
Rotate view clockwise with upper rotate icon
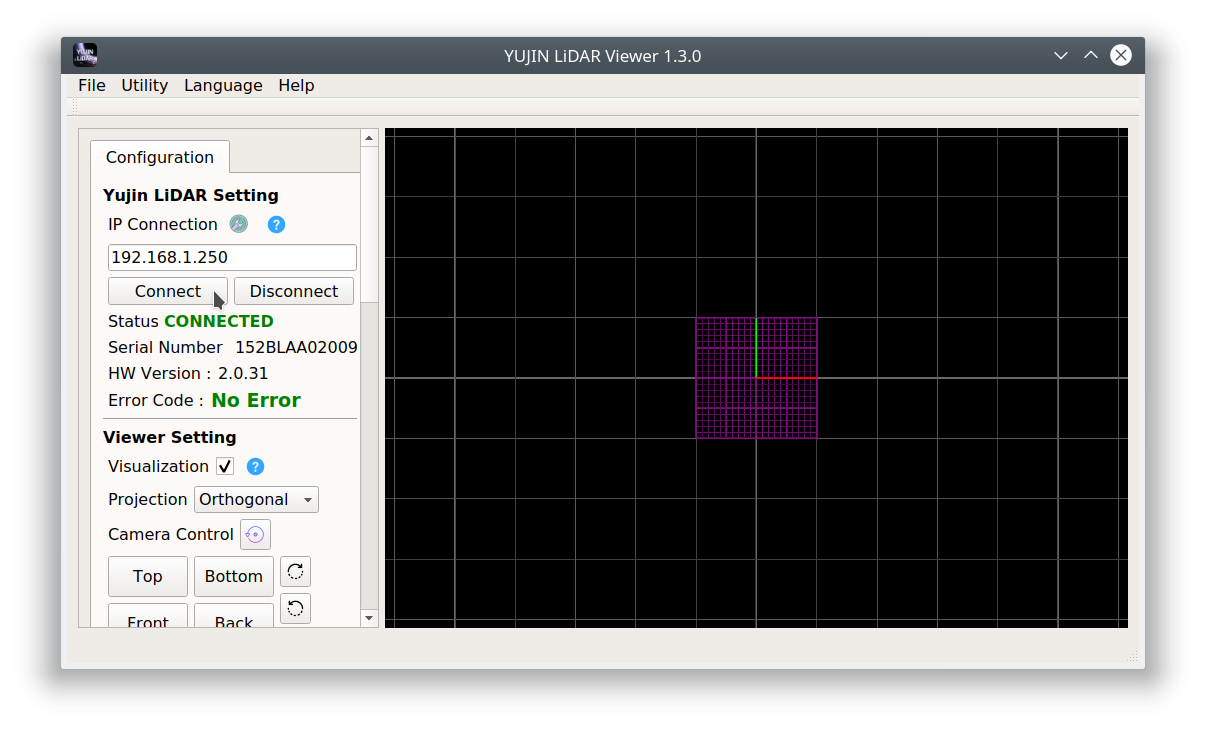tap(295, 571)
